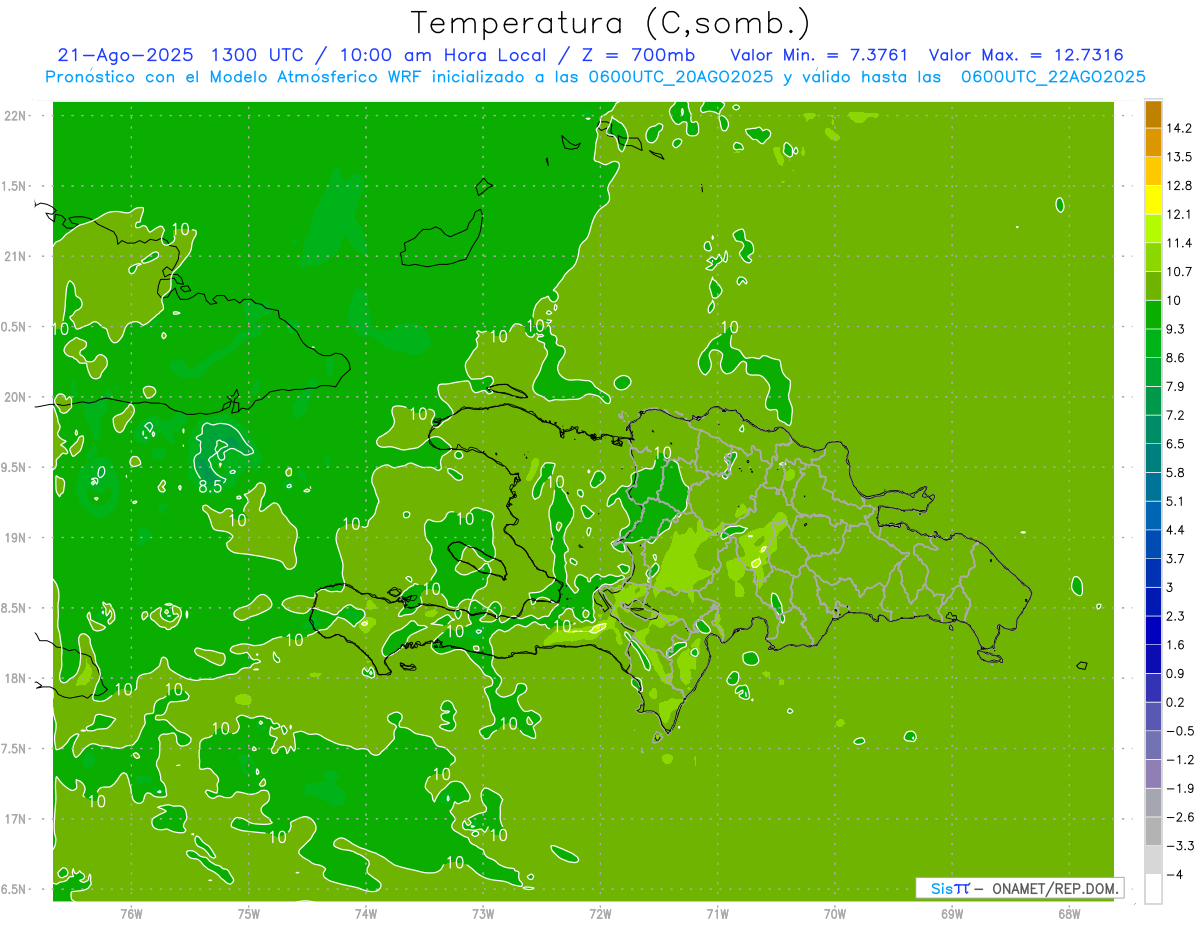Click the "-4" colorbar label

point(1175,875)
